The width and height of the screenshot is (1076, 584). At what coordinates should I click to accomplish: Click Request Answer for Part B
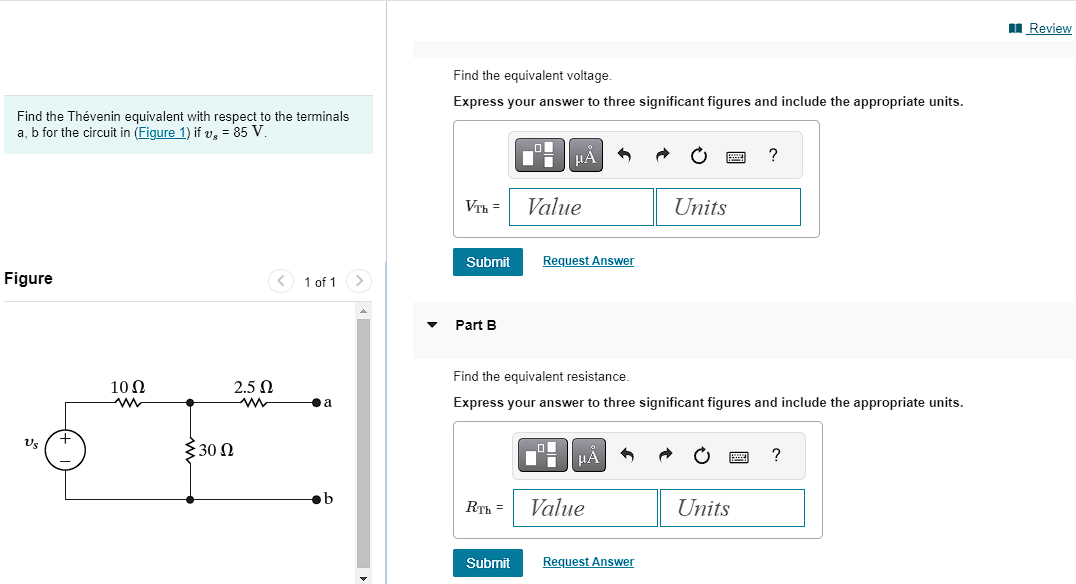tap(587, 561)
